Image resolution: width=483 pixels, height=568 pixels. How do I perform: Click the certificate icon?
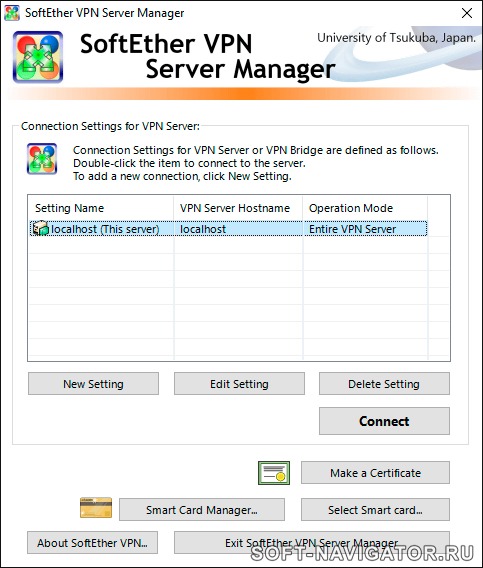[274, 473]
